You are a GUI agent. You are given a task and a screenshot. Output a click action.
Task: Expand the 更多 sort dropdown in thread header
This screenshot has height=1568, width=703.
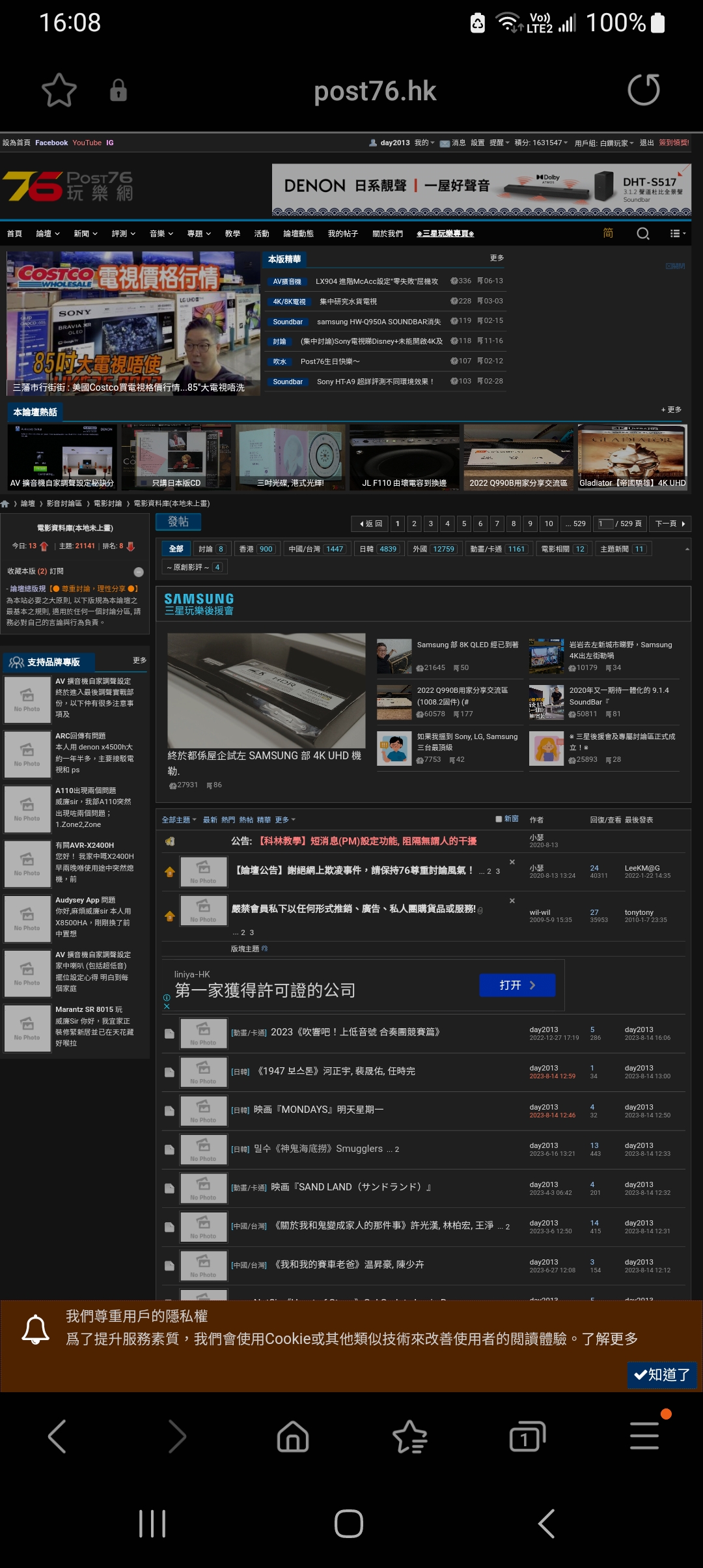285,820
